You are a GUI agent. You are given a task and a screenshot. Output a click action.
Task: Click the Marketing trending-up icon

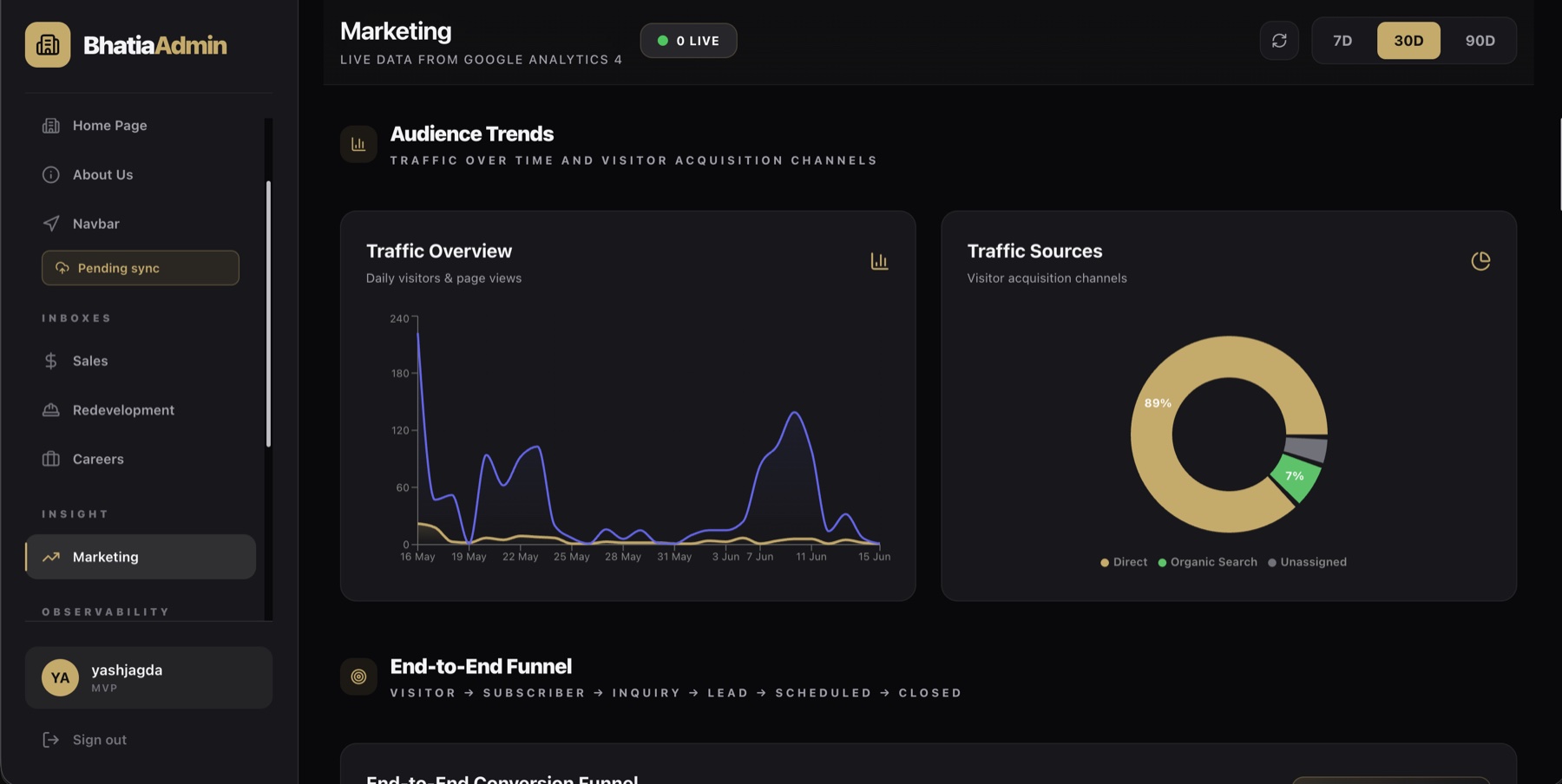click(51, 557)
